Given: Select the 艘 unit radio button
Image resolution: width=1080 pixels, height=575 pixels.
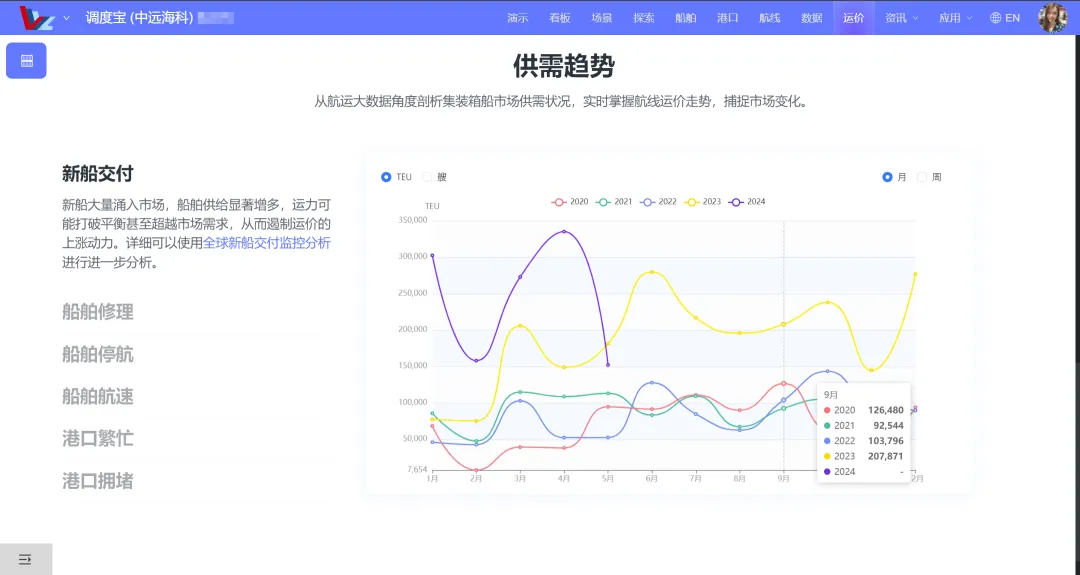Looking at the screenshot, I should coord(427,177).
